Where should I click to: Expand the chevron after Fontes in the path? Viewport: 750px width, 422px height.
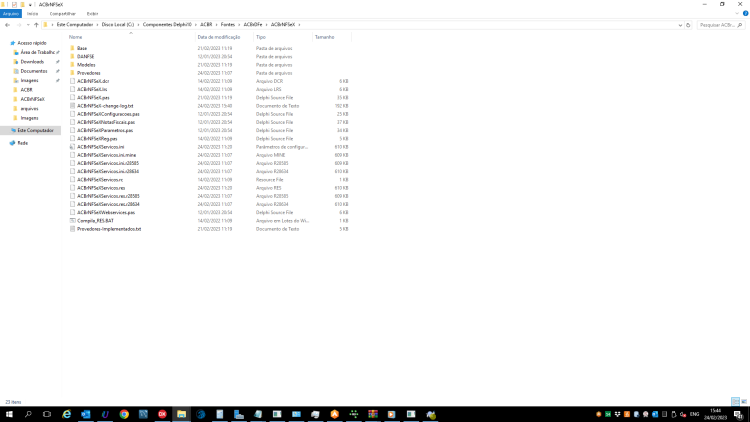coord(239,25)
